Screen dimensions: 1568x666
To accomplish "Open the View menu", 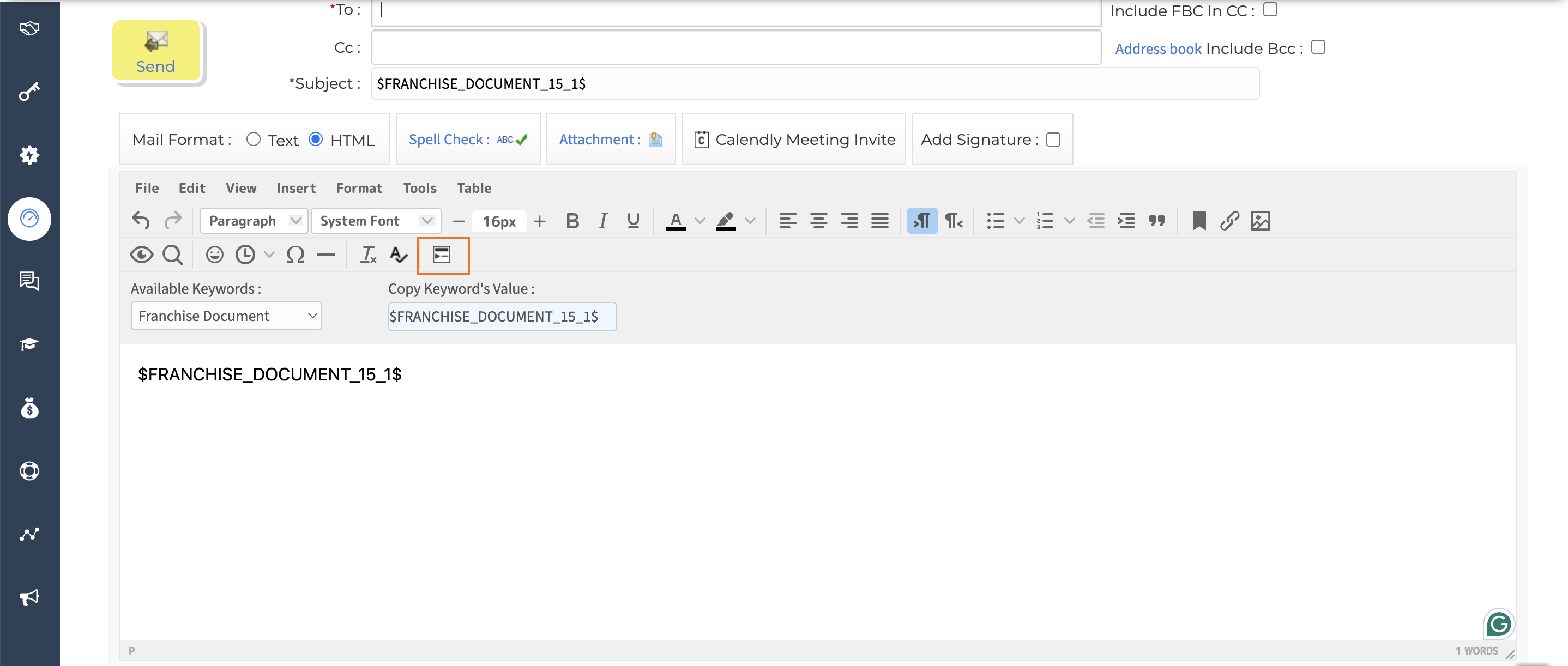I will (x=241, y=188).
